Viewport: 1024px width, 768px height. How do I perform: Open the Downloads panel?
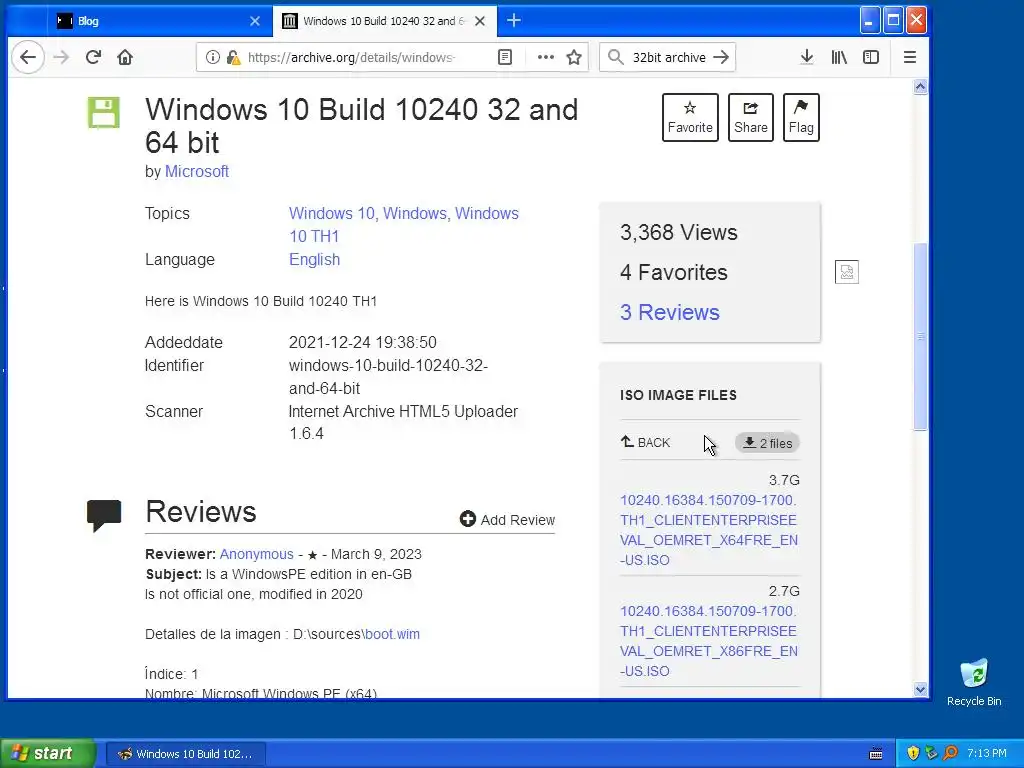coord(807,57)
